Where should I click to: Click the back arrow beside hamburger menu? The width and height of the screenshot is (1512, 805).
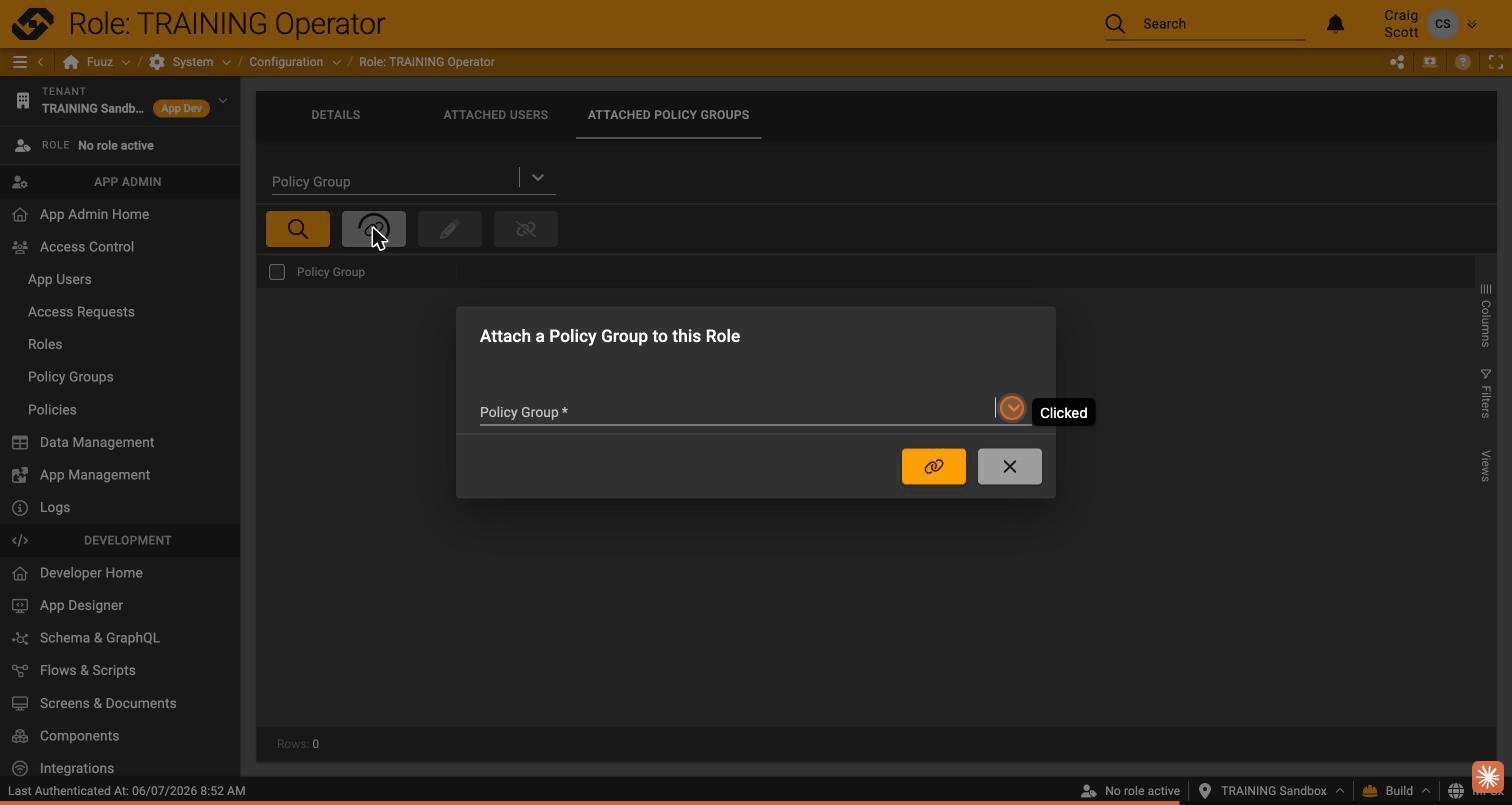pyautogui.click(x=40, y=62)
